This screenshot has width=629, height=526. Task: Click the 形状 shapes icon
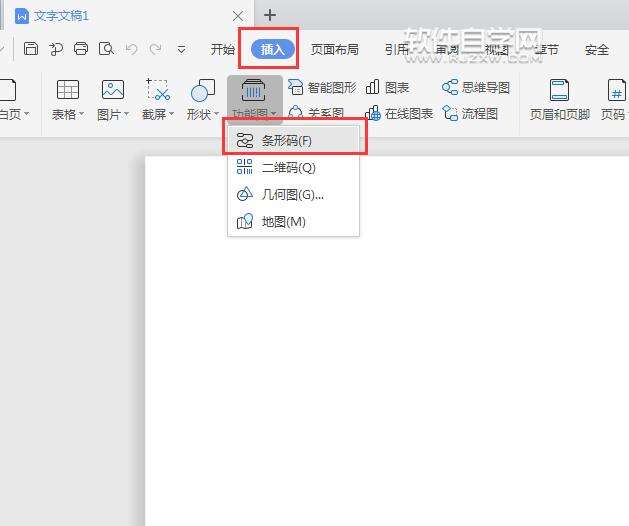(203, 89)
